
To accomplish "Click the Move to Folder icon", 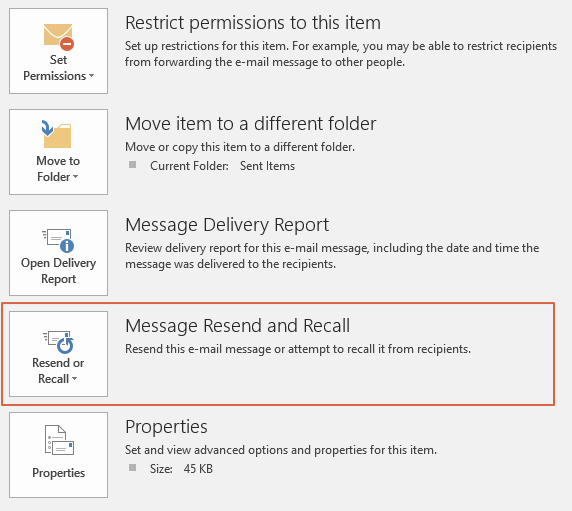I will coord(57,134).
